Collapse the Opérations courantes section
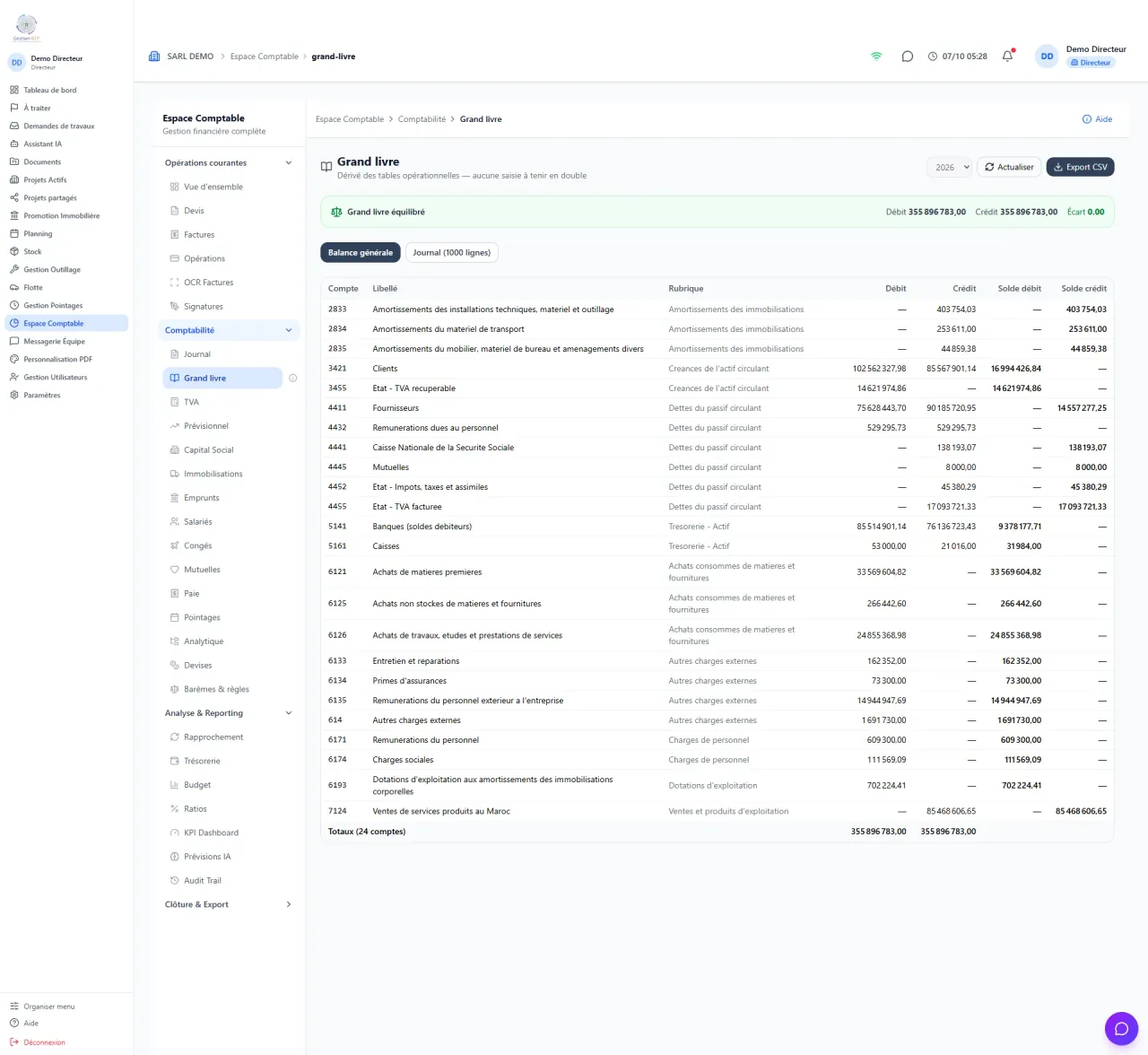 pos(288,163)
